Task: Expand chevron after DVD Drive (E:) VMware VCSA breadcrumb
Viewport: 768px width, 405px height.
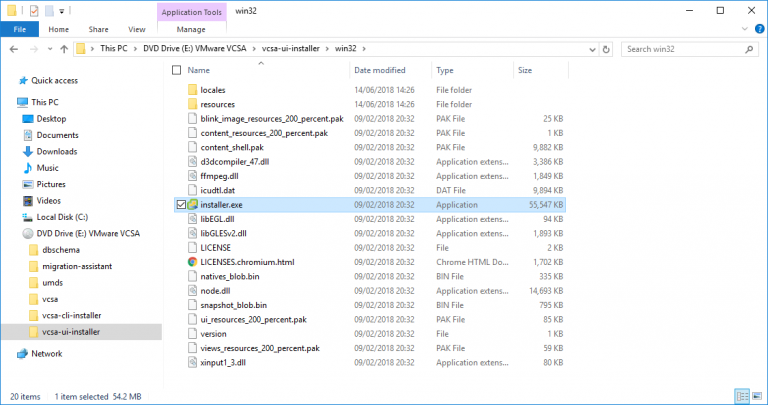Action: point(254,49)
